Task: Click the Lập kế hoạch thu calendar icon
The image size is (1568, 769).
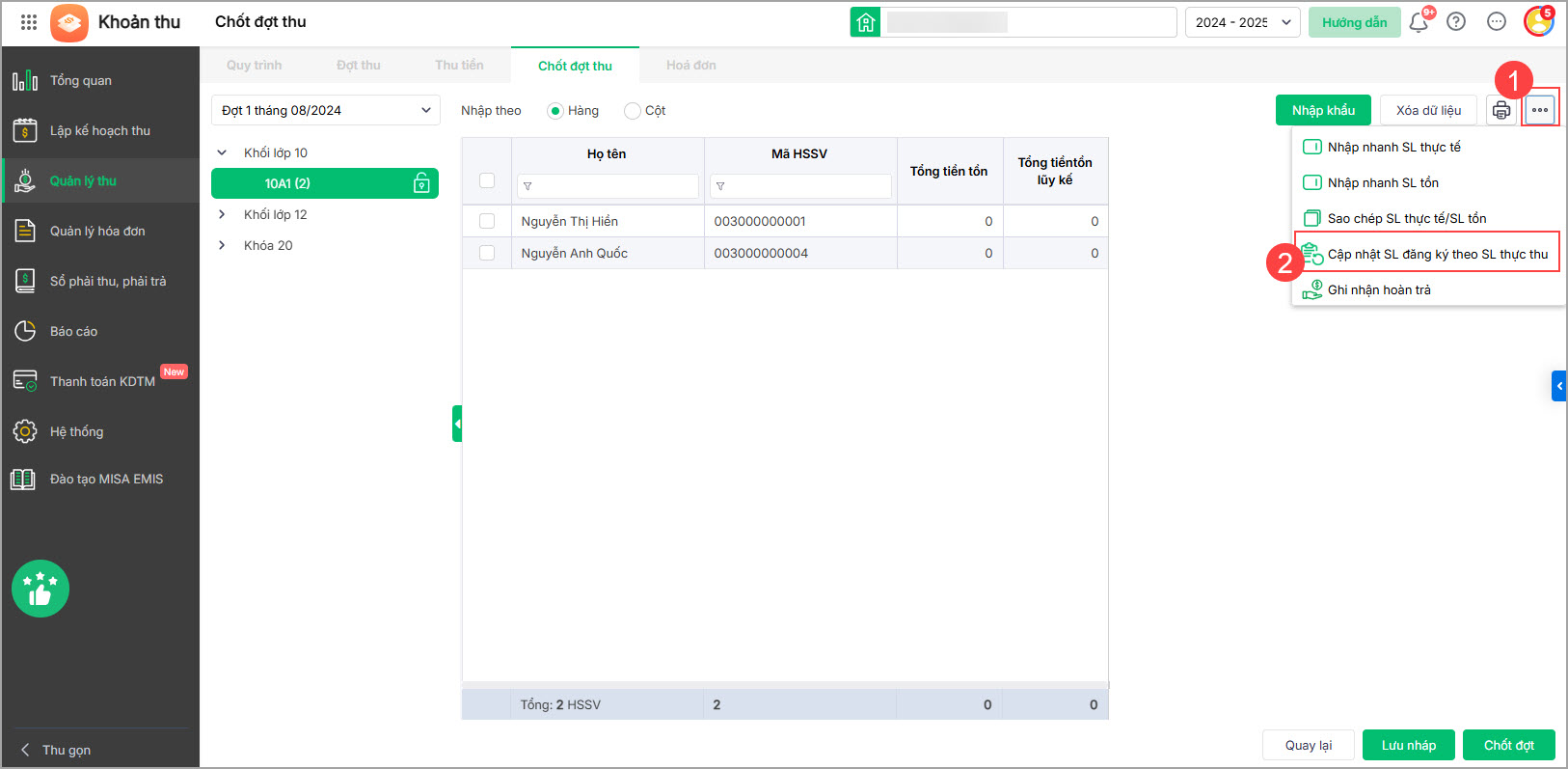Action: tap(25, 130)
